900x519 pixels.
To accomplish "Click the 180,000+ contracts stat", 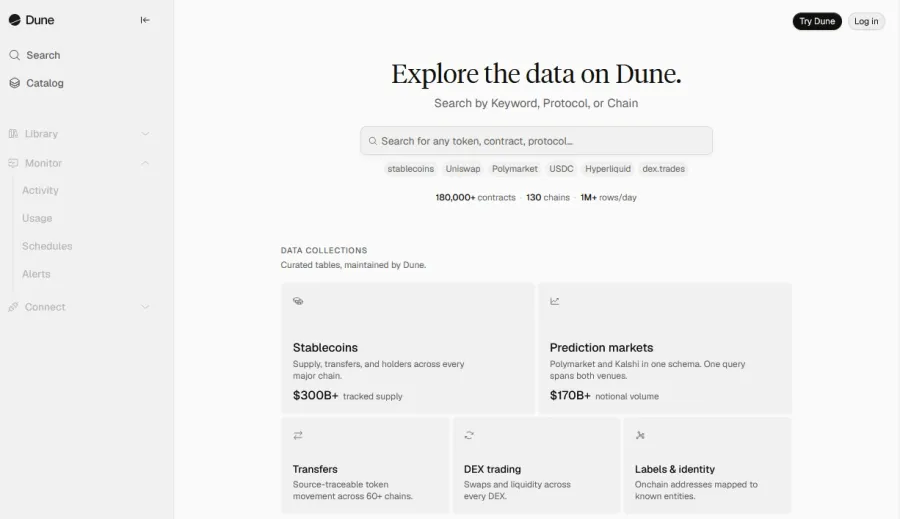I will tap(475, 197).
